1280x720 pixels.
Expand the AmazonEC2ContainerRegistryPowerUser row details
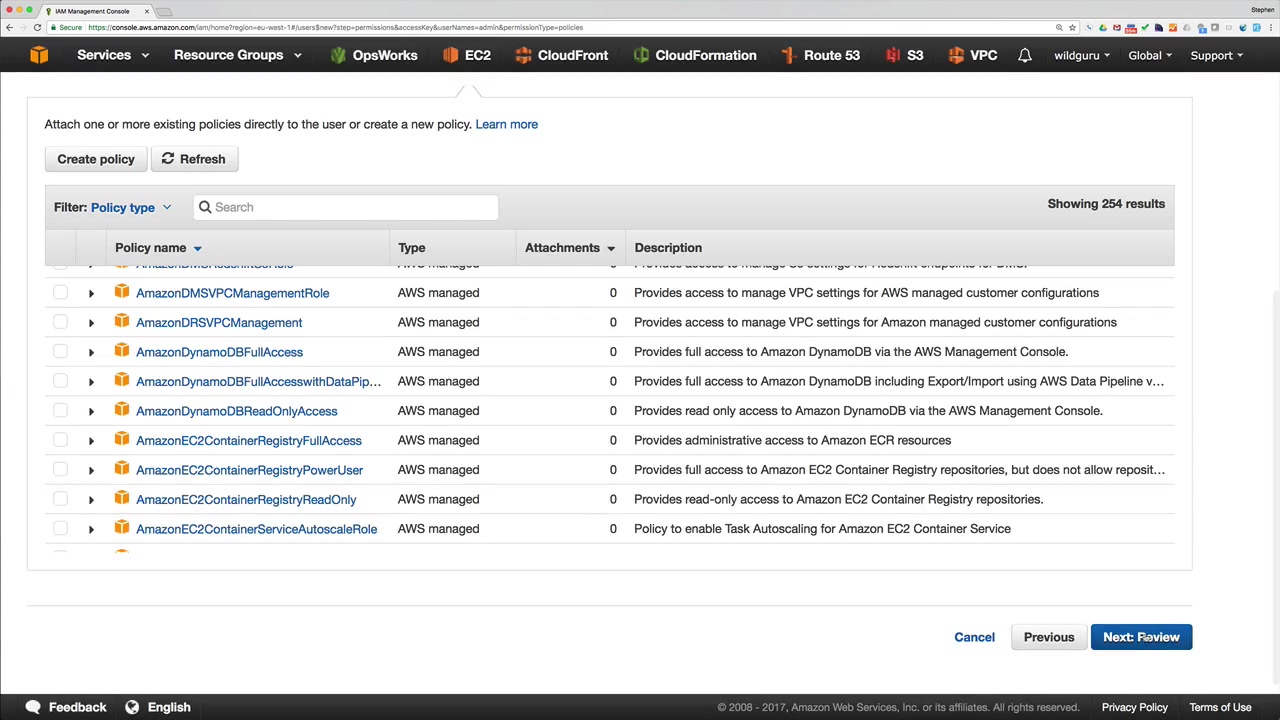click(91, 470)
